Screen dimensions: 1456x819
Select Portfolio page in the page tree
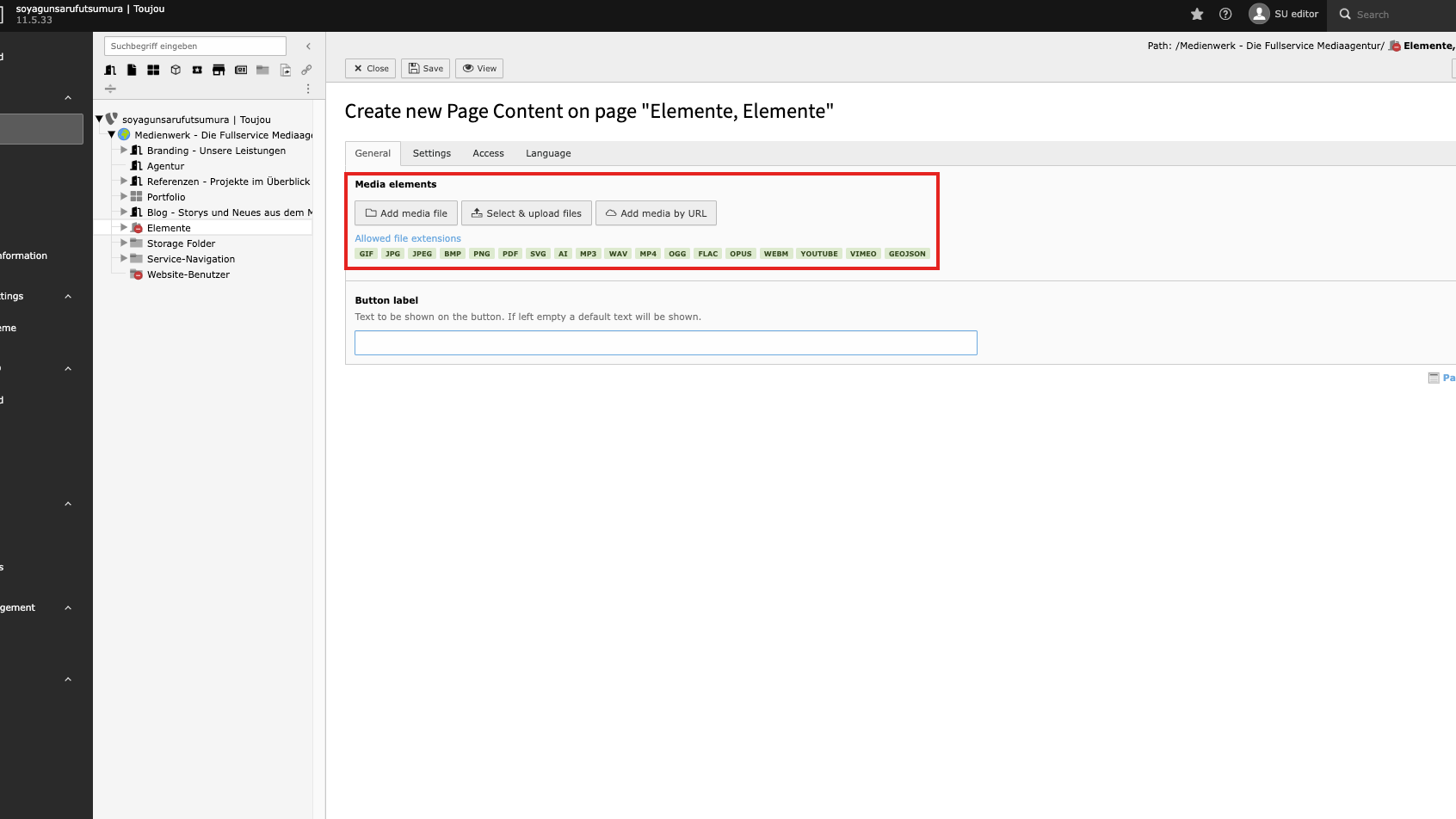coord(166,197)
